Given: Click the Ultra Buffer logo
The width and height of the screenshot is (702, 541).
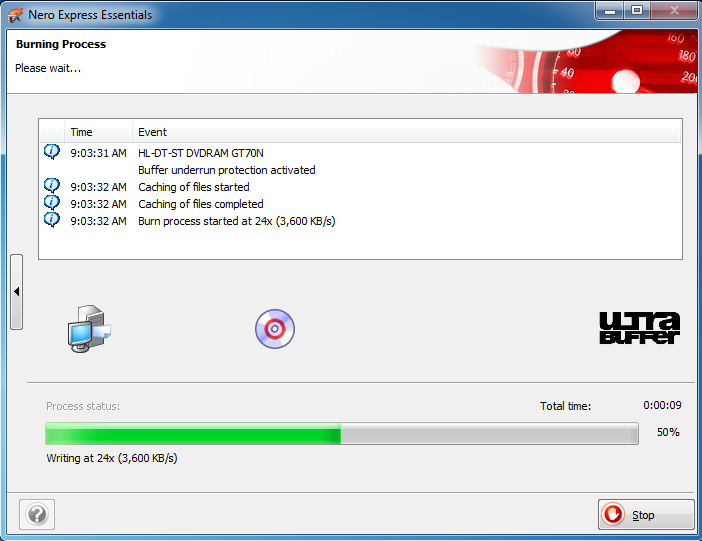Looking at the screenshot, I should pyautogui.click(x=639, y=328).
